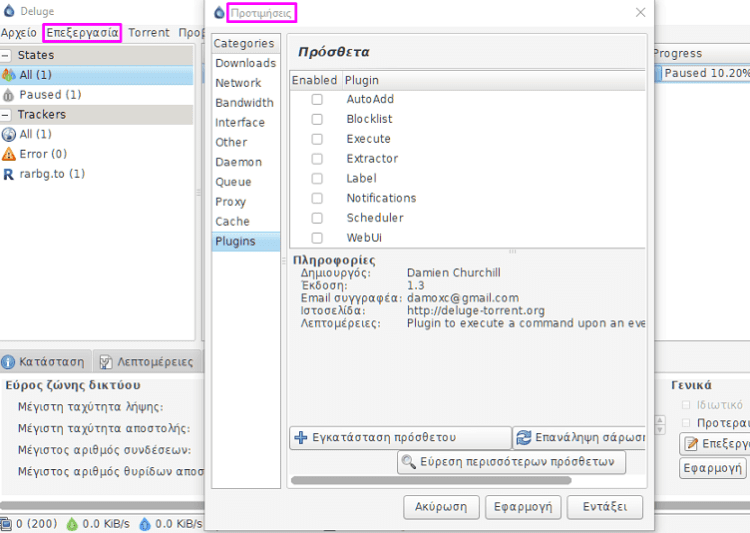Switch to the Κατάσταση tab

pyautogui.click(x=46, y=362)
